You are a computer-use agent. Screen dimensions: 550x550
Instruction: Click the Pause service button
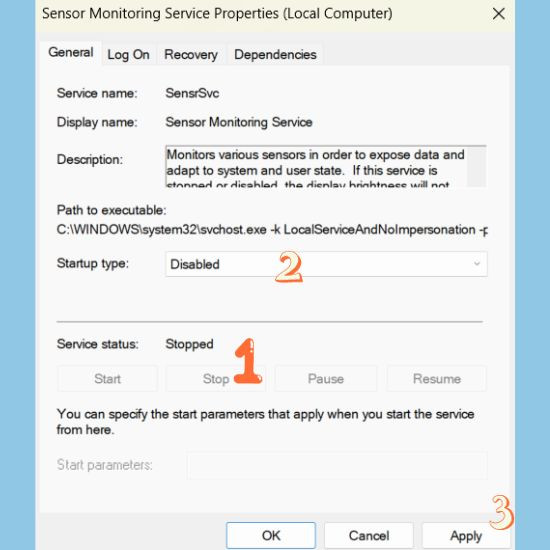pos(326,378)
